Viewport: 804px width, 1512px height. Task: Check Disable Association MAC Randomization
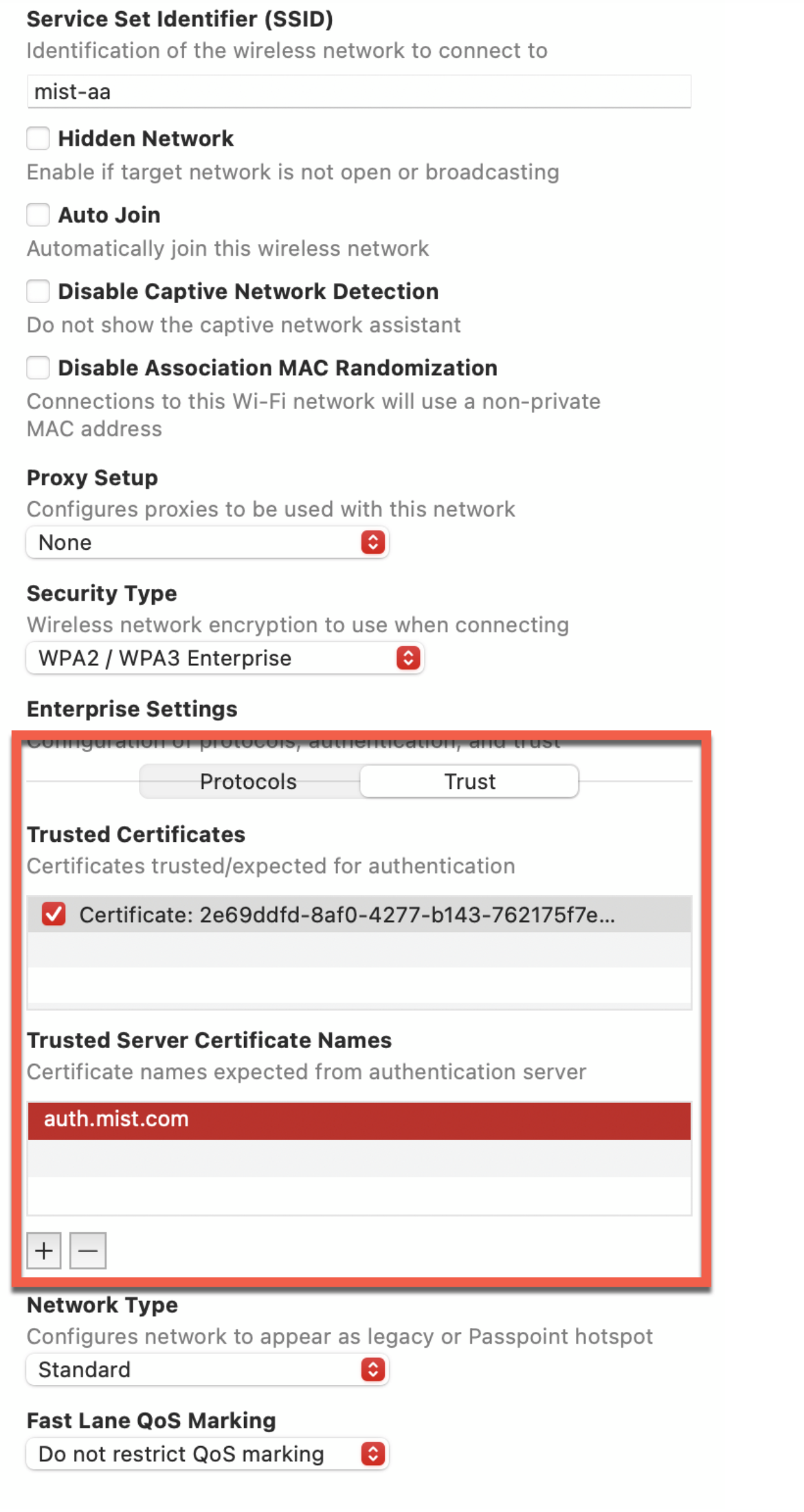tap(38, 367)
